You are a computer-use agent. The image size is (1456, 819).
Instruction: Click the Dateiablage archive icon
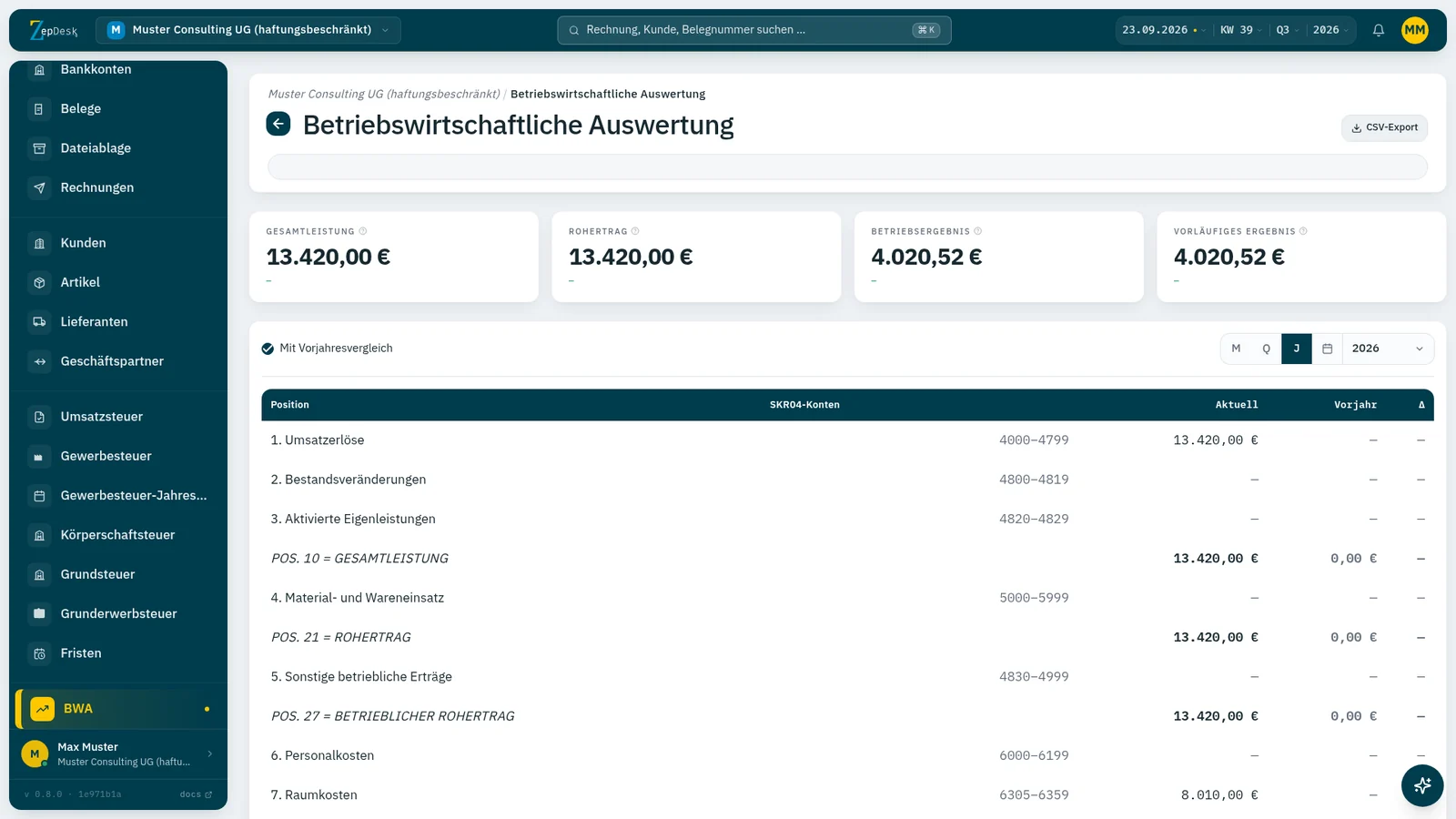39,148
